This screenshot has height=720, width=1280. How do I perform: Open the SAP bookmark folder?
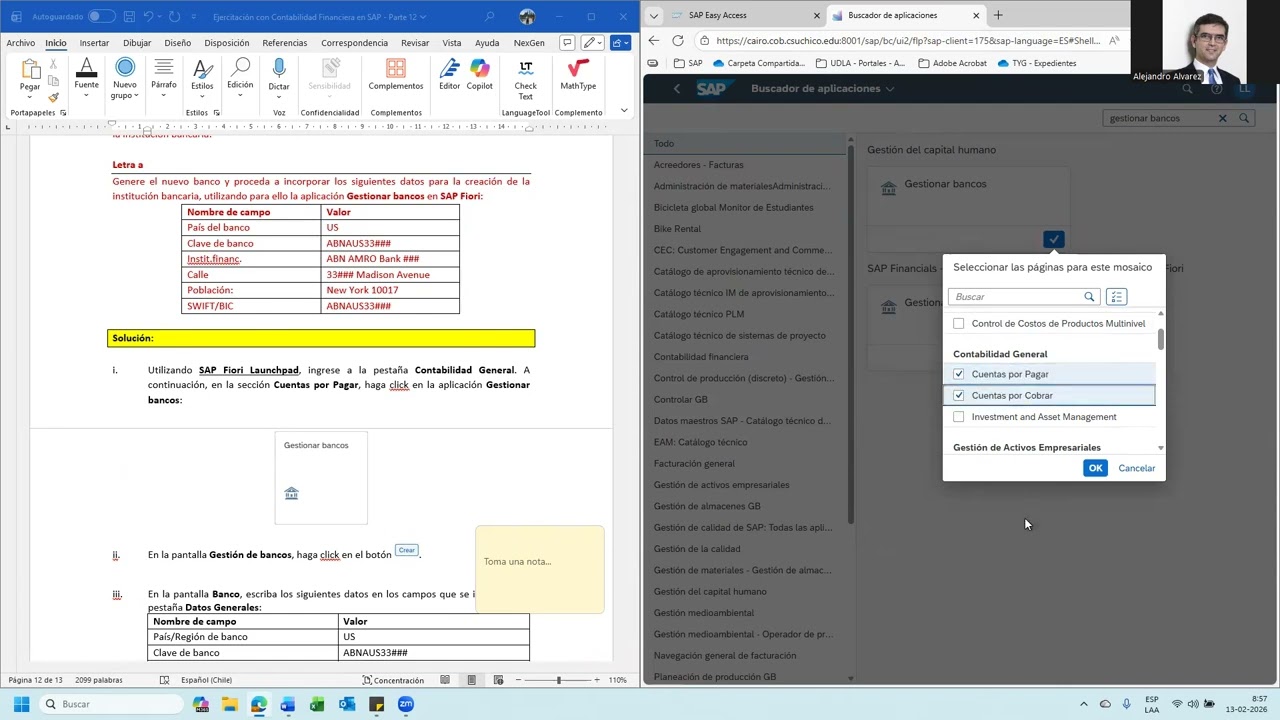688,63
